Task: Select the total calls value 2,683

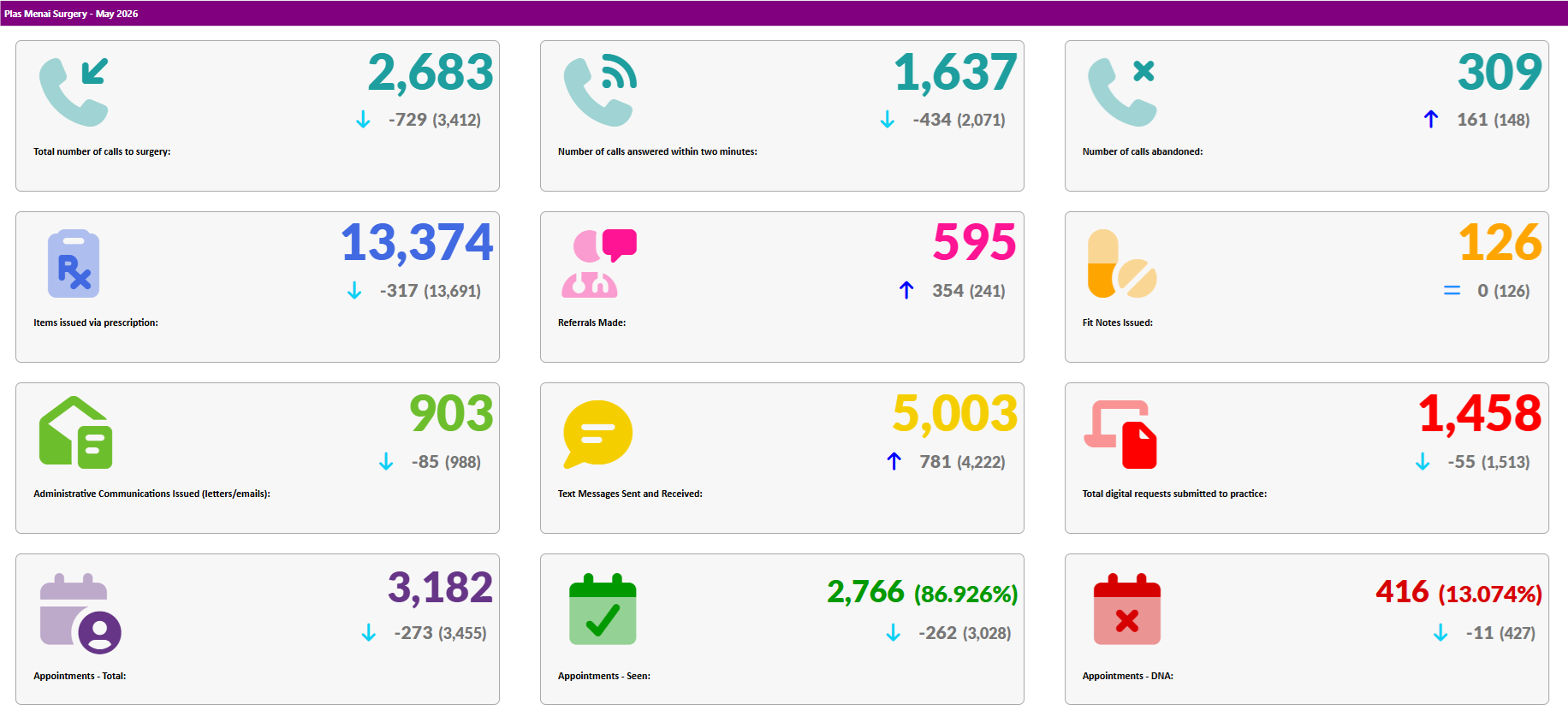Action: click(x=431, y=73)
